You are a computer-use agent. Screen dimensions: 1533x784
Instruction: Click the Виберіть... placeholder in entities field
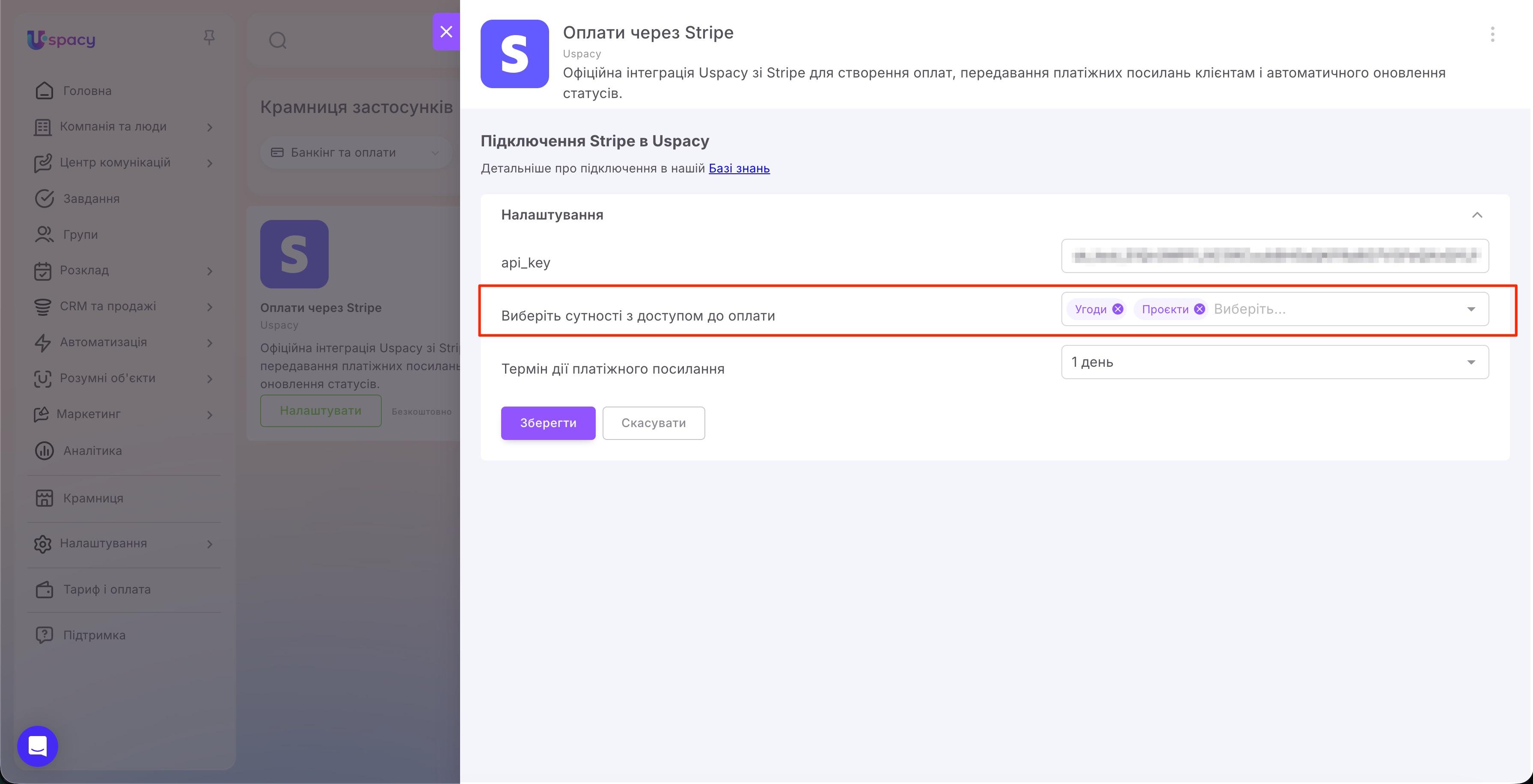point(1250,309)
